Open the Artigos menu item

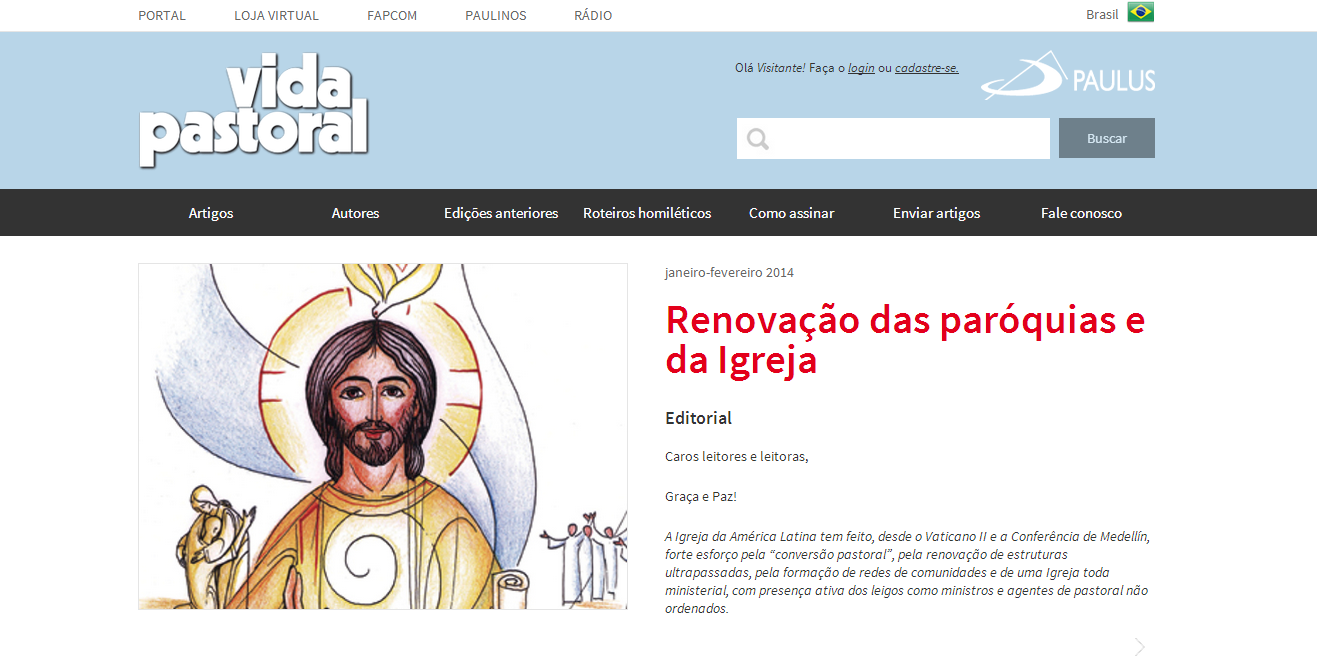[x=211, y=213]
